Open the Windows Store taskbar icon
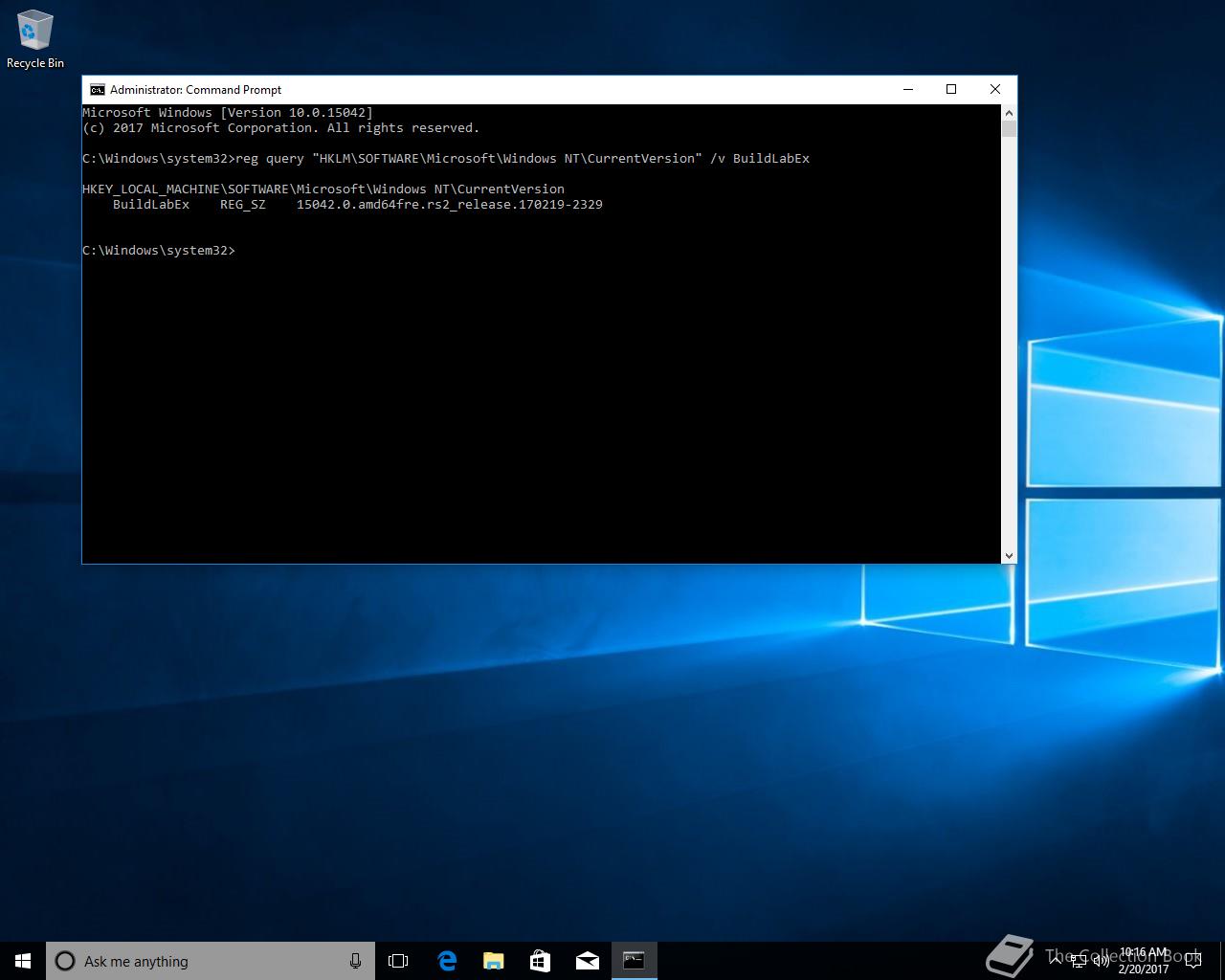The height and width of the screenshot is (980, 1225). (540, 961)
